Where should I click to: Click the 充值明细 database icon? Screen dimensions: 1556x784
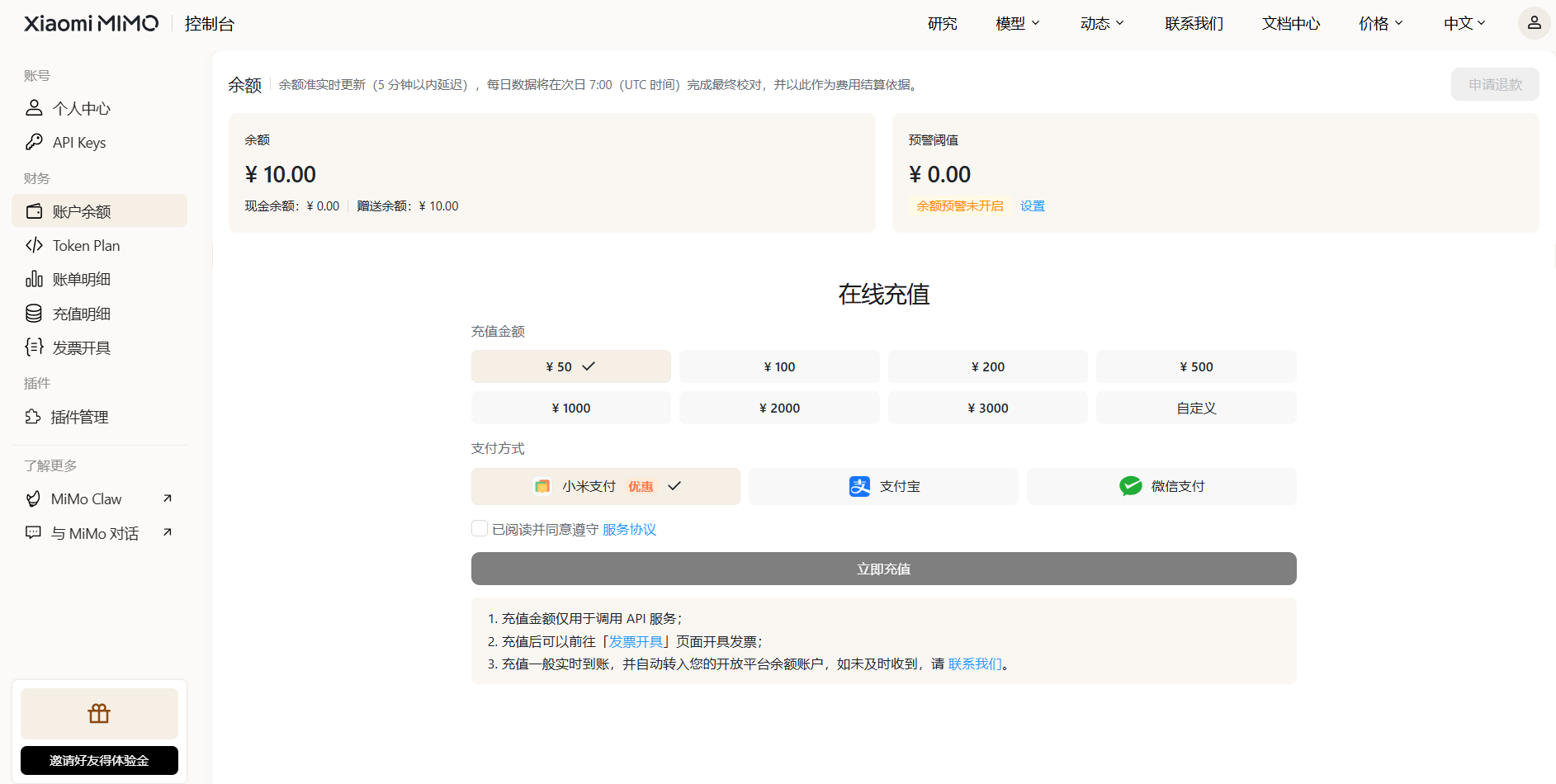(34, 314)
